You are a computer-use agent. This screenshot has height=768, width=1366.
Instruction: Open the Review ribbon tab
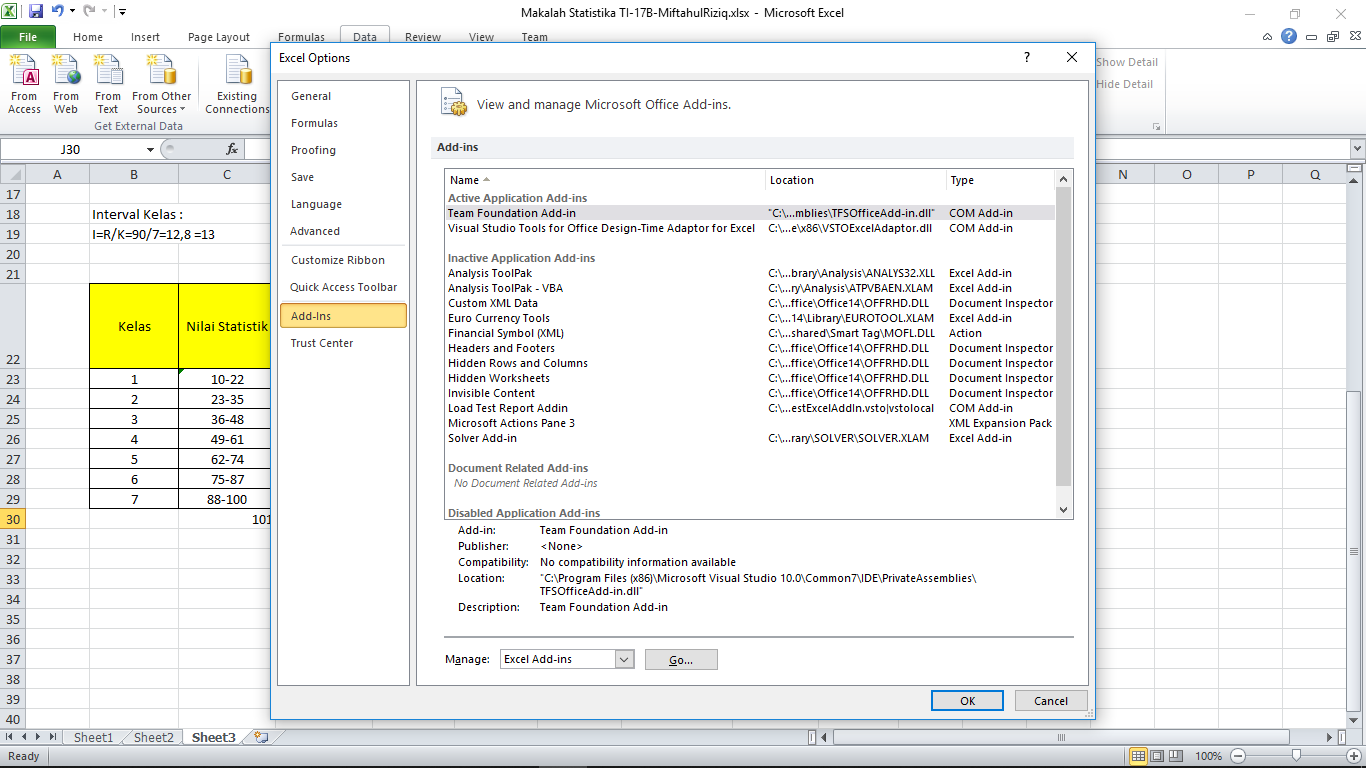click(x=423, y=37)
